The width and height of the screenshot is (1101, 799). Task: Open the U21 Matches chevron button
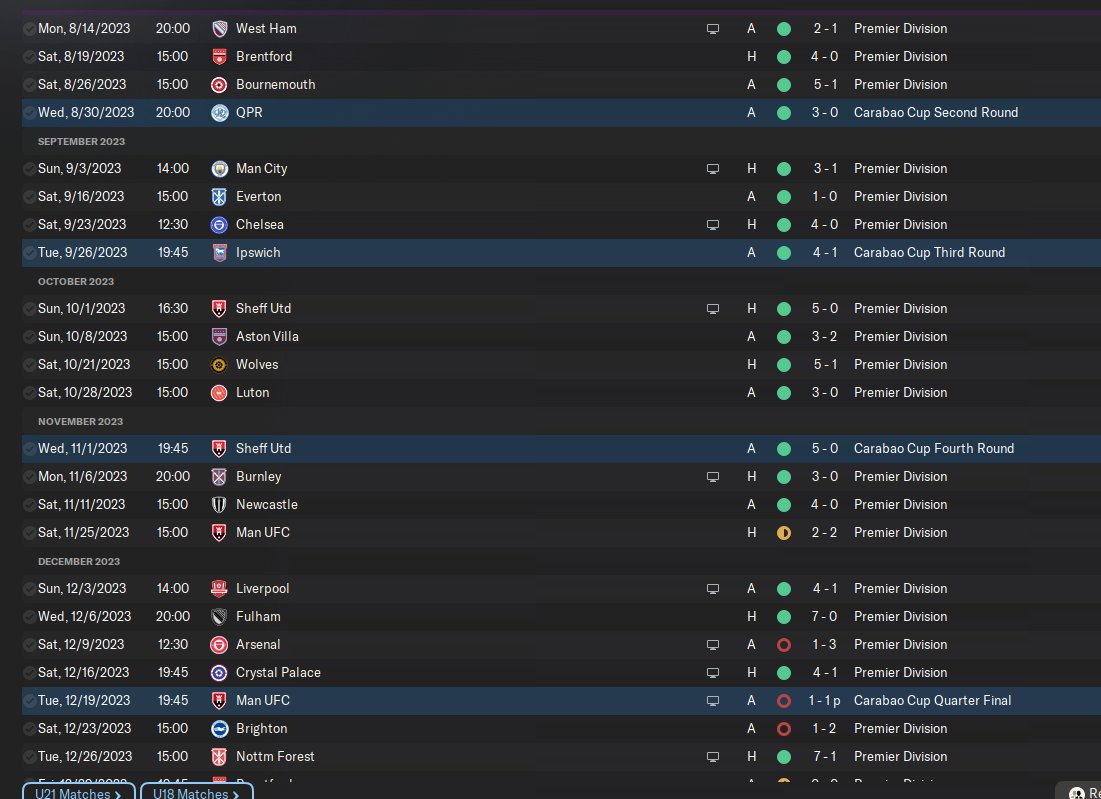[79, 791]
